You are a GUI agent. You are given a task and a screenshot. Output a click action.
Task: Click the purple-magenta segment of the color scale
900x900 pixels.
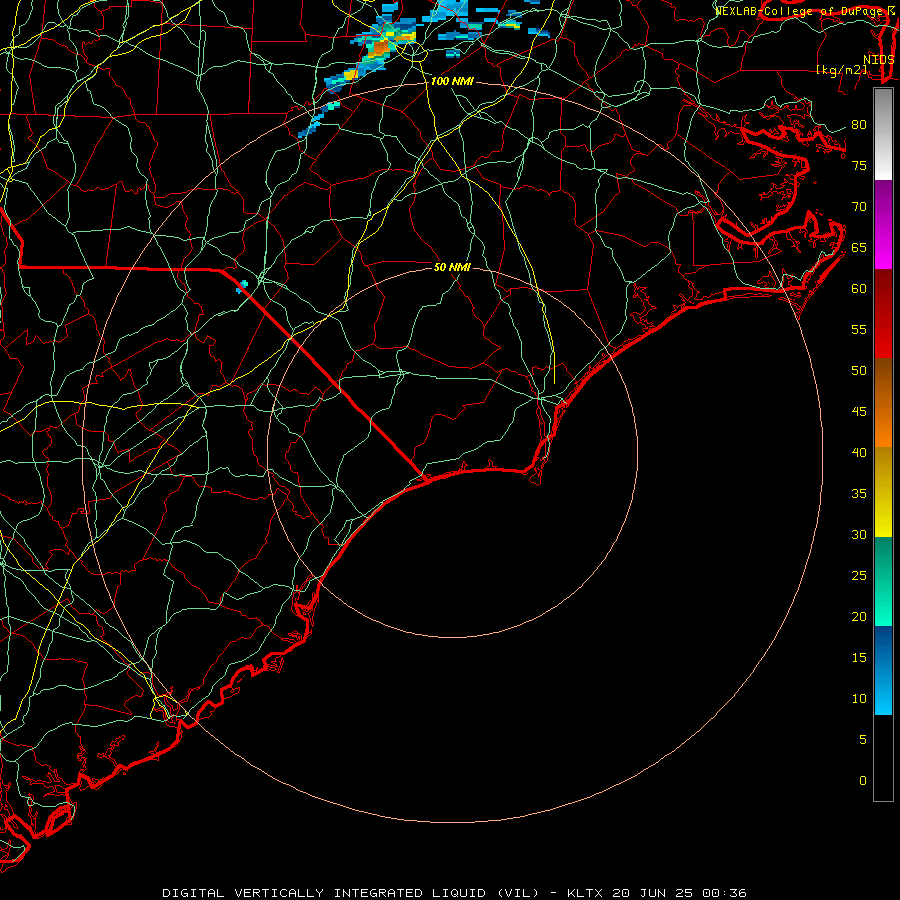click(883, 225)
